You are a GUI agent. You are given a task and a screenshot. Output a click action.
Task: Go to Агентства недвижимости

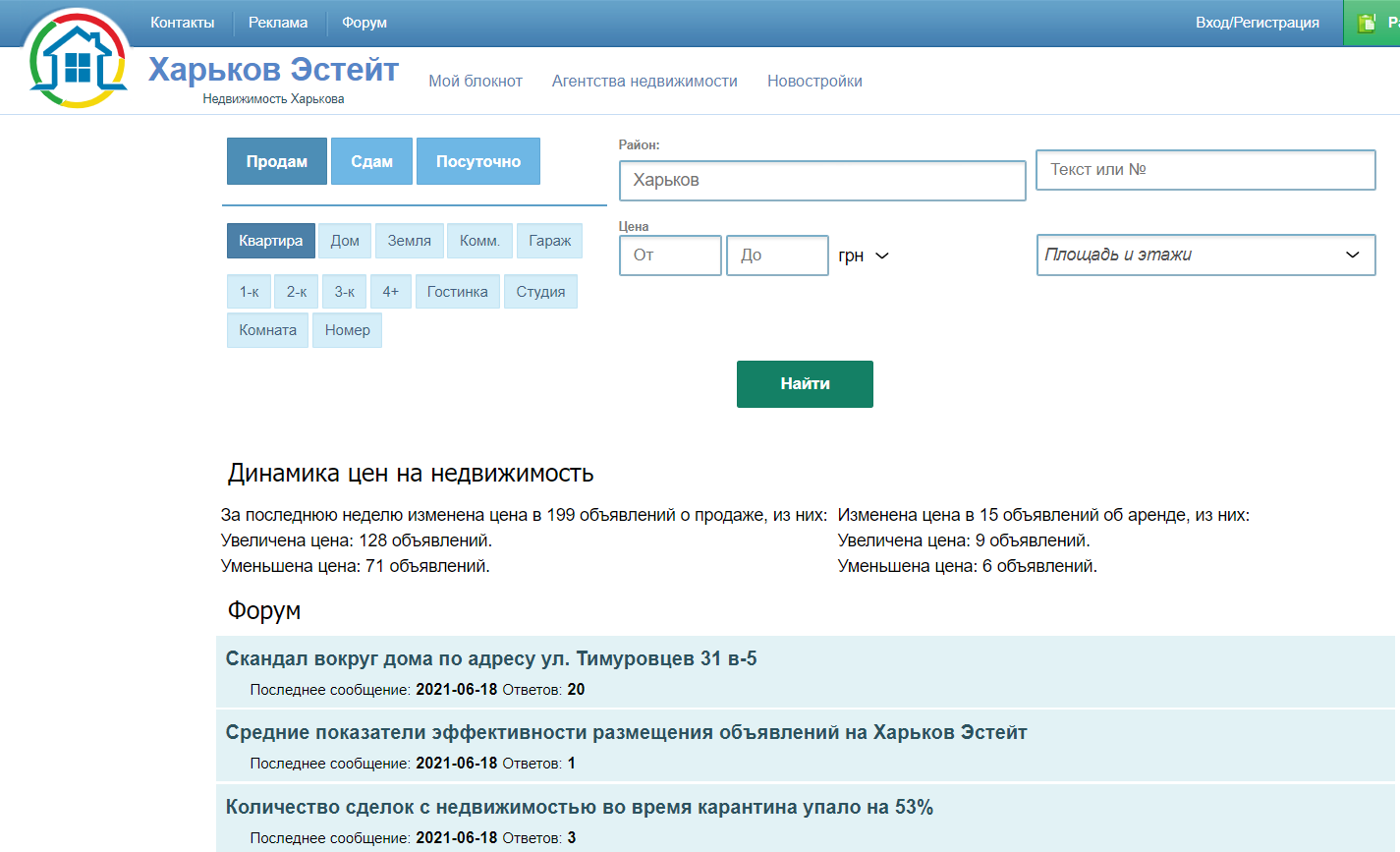(x=644, y=82)
